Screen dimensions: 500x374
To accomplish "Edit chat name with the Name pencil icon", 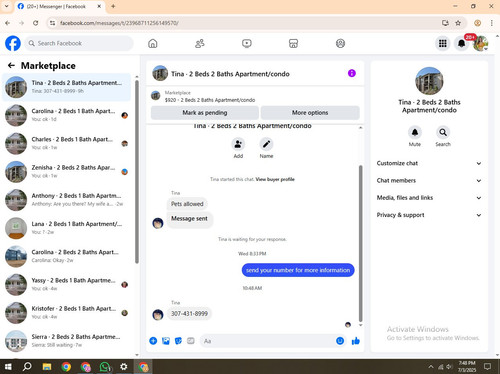I will [266, 144].
